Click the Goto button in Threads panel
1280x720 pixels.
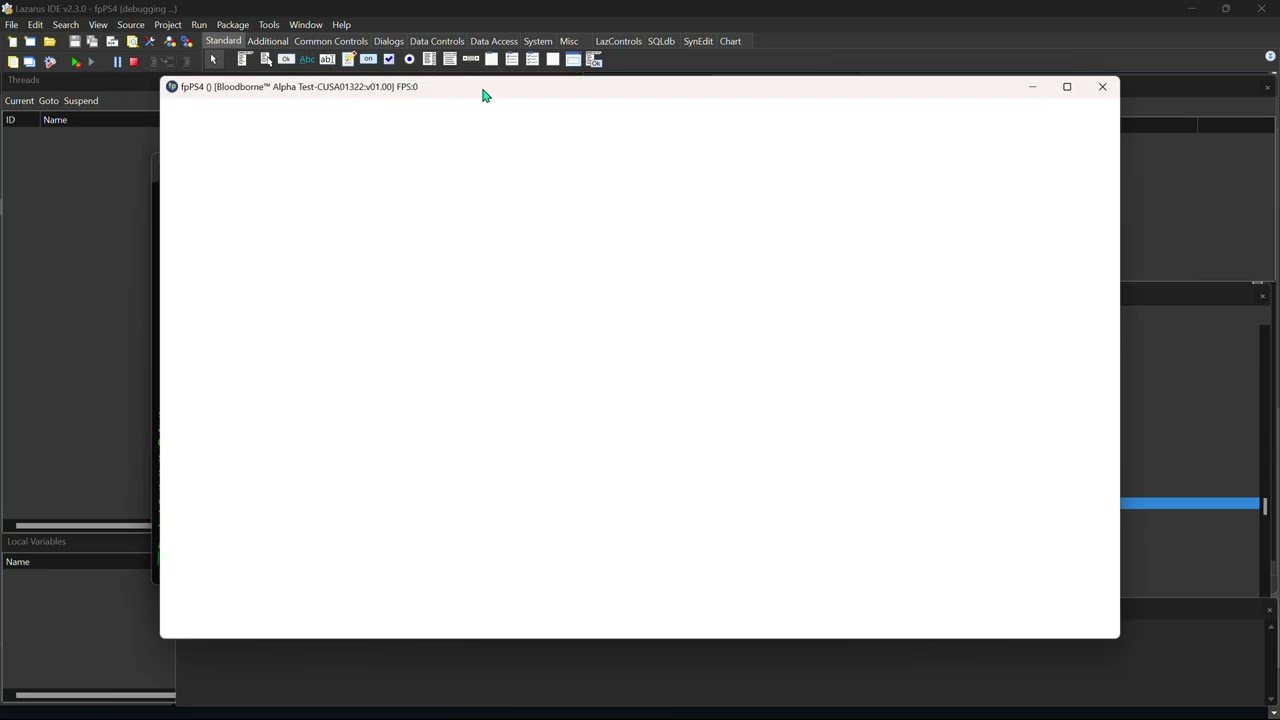49,101
